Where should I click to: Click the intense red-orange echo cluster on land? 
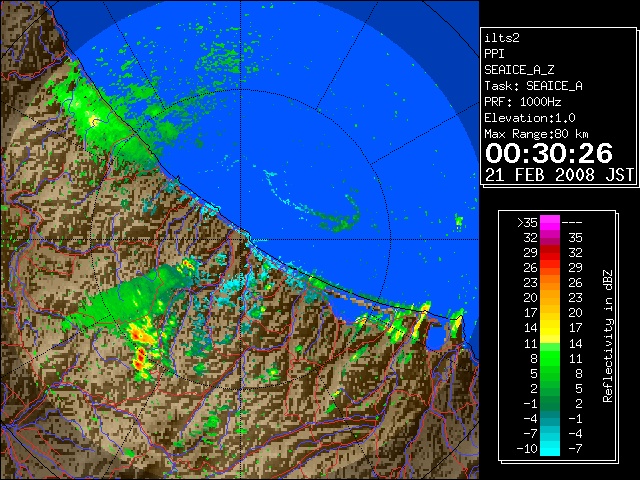141,346
